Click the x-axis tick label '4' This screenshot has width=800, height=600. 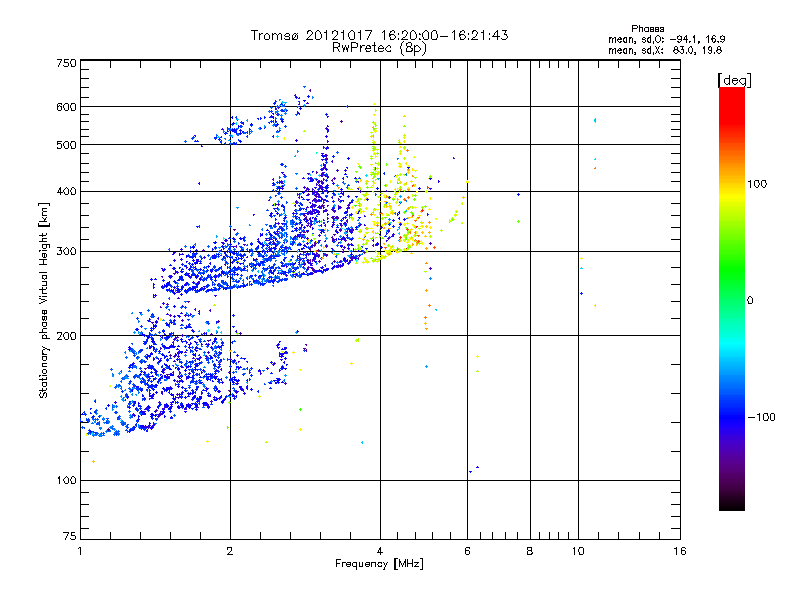click(380, 551)
